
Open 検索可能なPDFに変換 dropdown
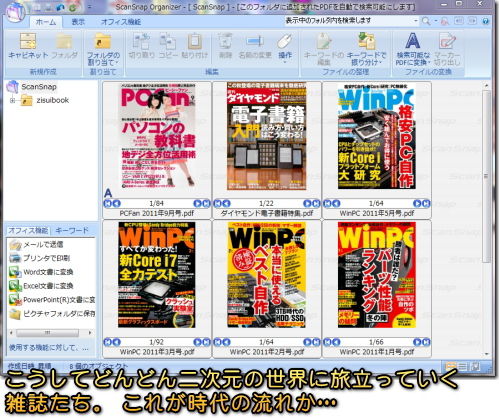click(412, 49)
